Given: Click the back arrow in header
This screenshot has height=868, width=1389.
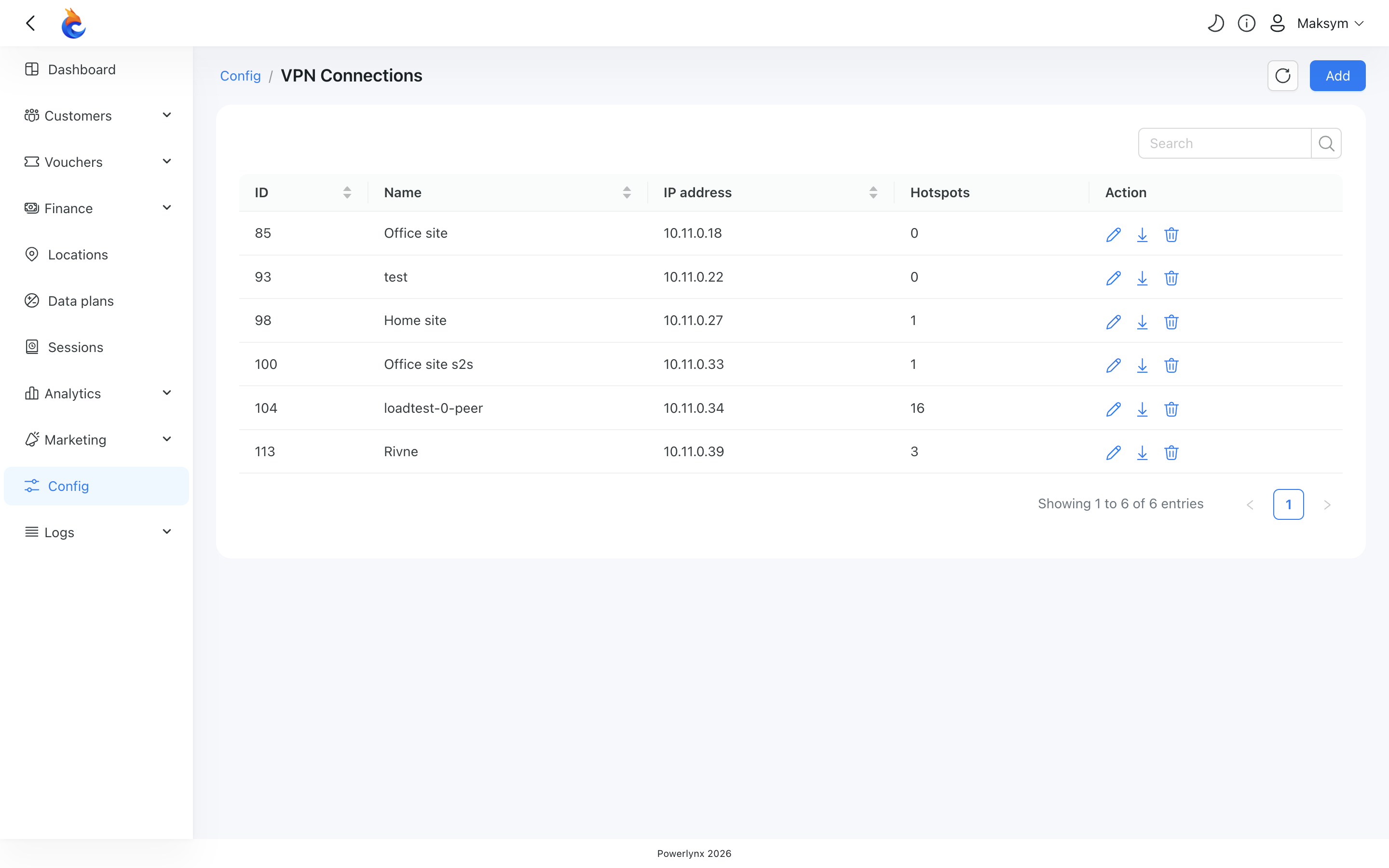Looking at the screenshot, I should pyautogui.click(x=31, y=24).
